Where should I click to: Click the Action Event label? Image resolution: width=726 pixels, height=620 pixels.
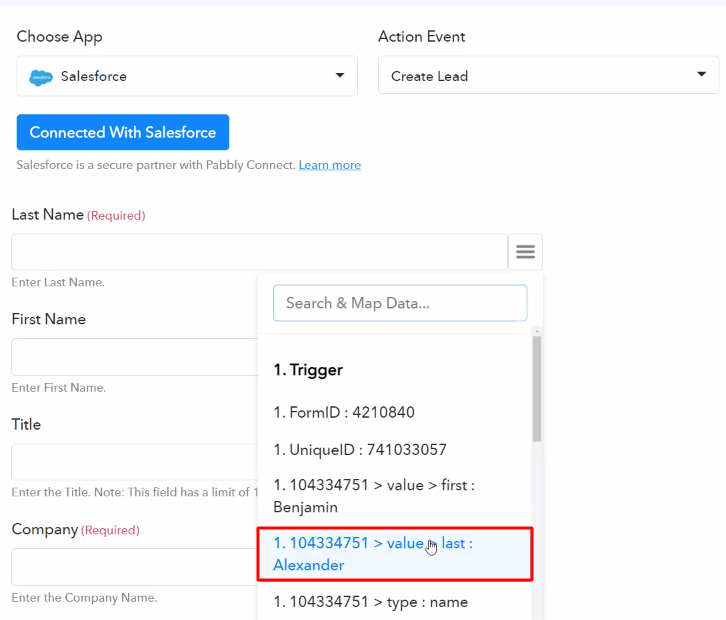click(421, 37)
